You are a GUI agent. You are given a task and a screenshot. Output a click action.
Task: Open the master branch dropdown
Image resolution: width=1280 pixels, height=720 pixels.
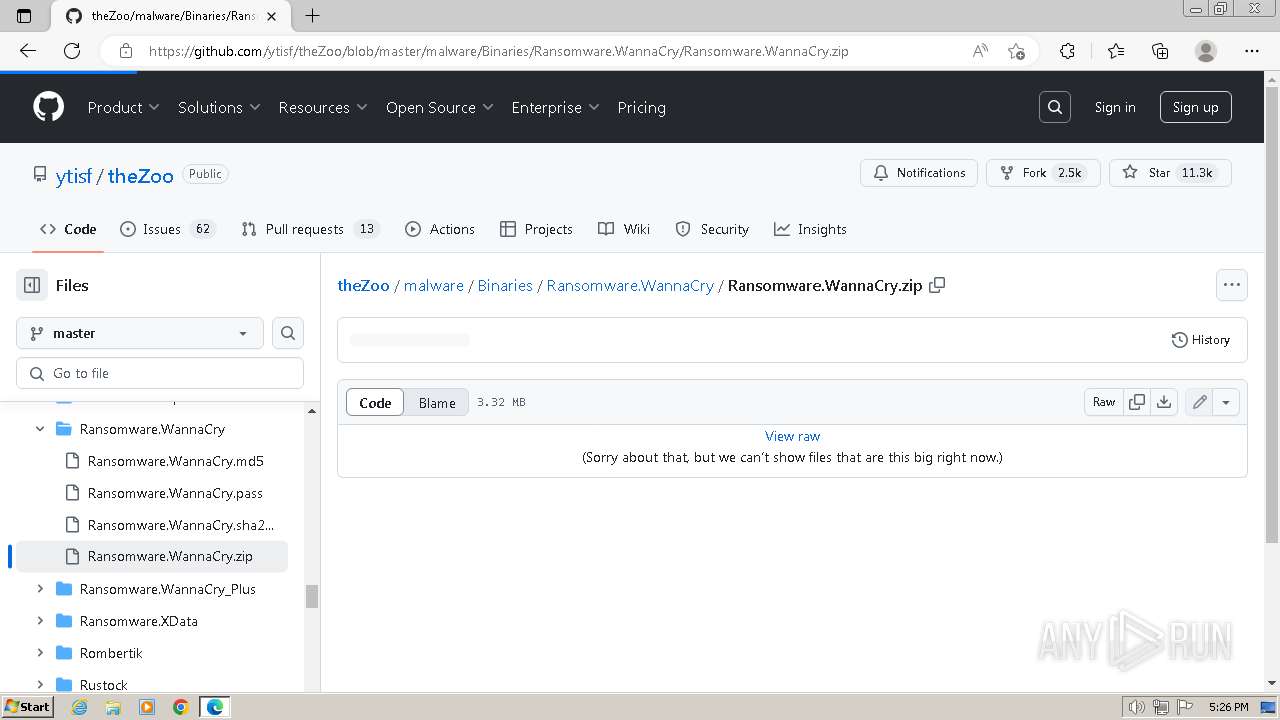[x=140, y=333]
